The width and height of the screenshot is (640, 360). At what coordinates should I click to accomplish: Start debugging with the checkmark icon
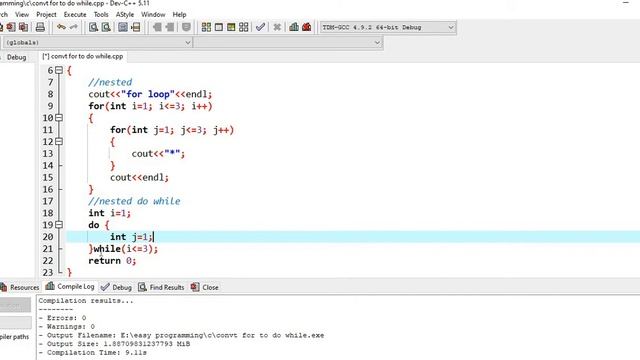[x=260, y=27]
